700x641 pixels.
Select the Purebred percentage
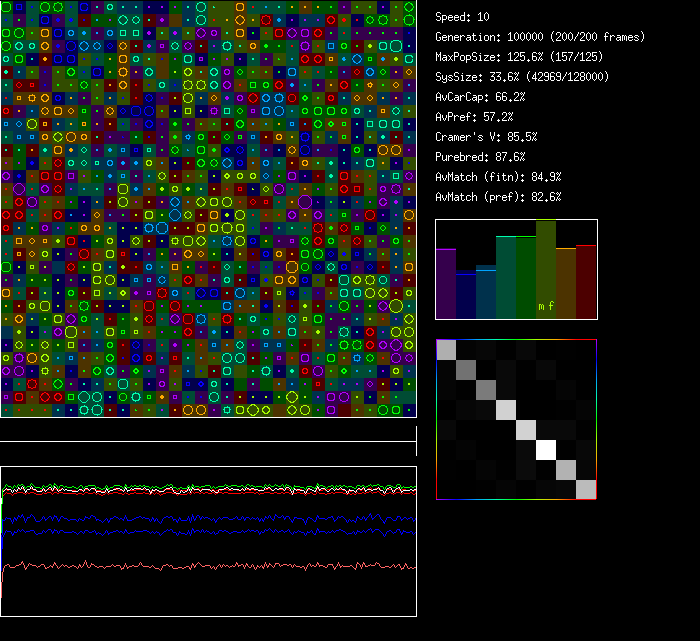click(480, 157)
